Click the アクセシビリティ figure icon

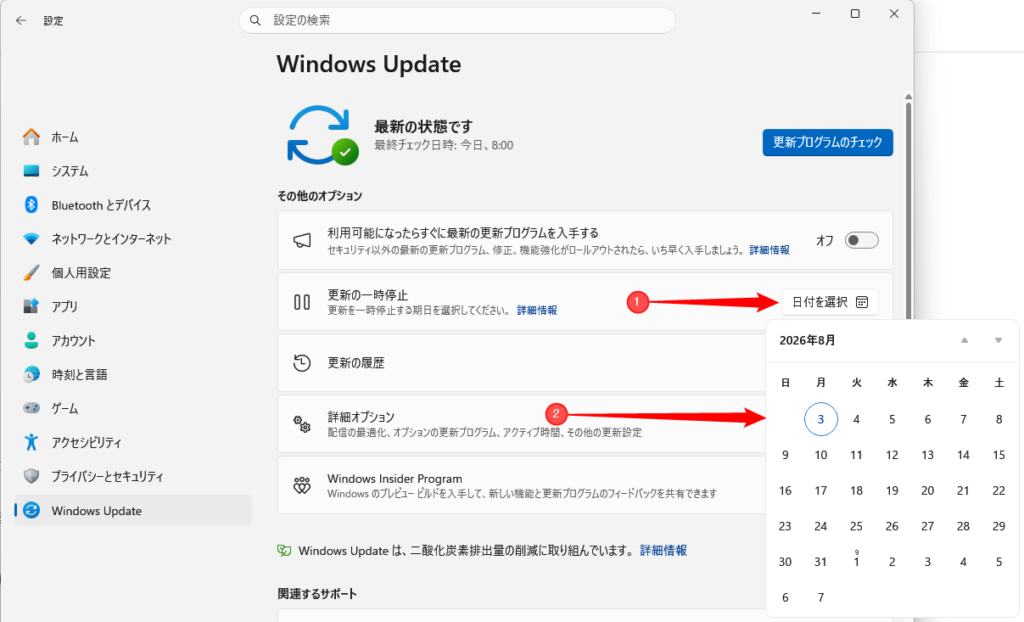[31, 442]
